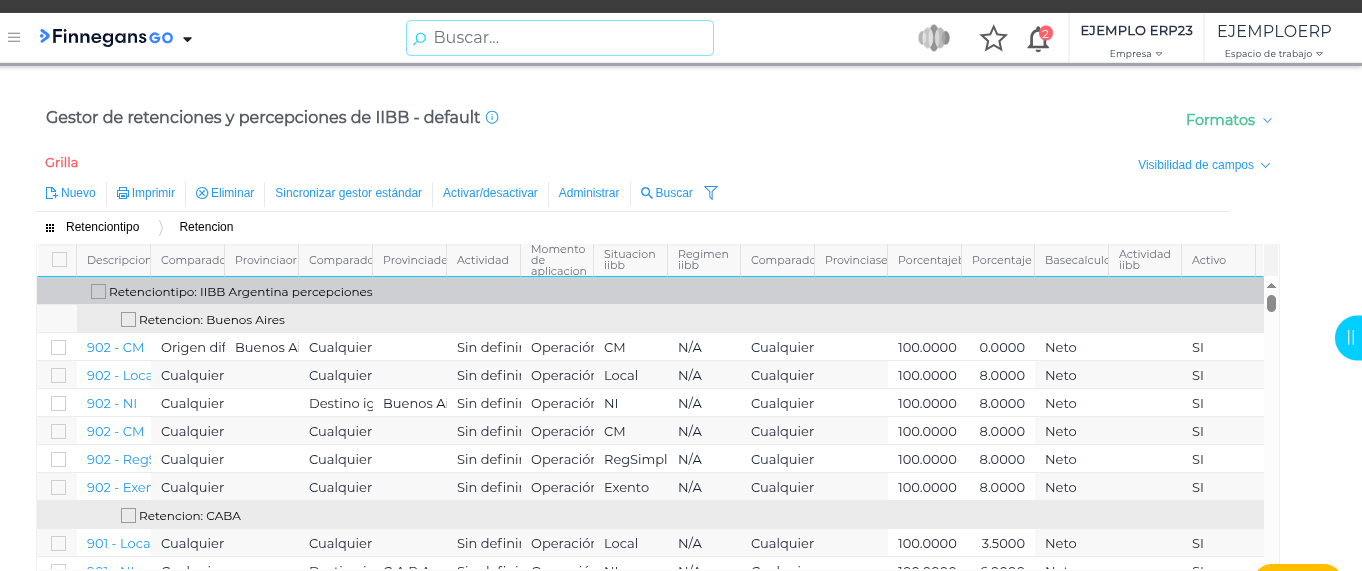Click Sincronizar gestor estándar in toolbar
The image size is (1362, 571).
(x=348, y=193)
